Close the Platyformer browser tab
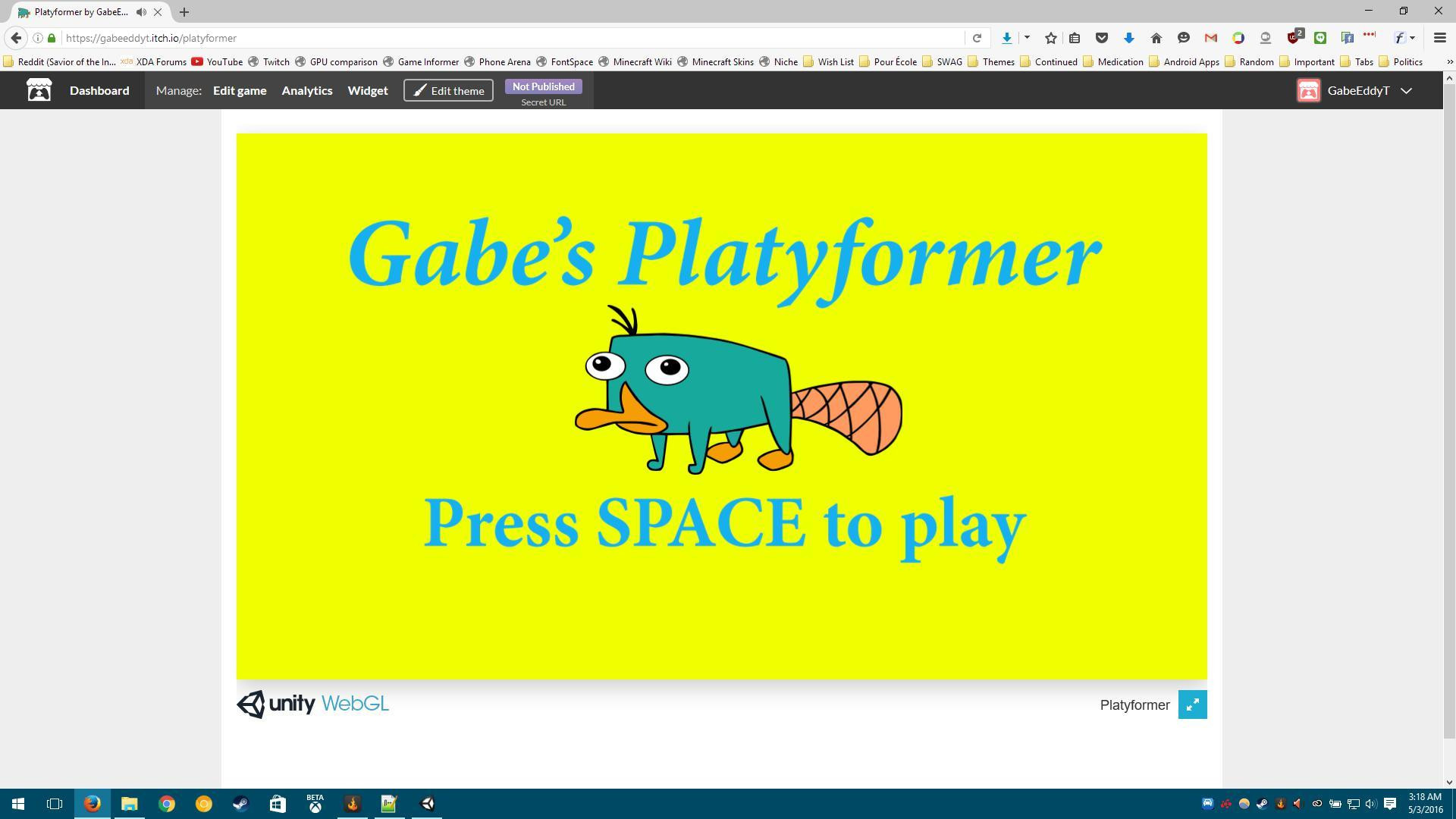Screen dimensions: 1456x819 click(158, 12)
